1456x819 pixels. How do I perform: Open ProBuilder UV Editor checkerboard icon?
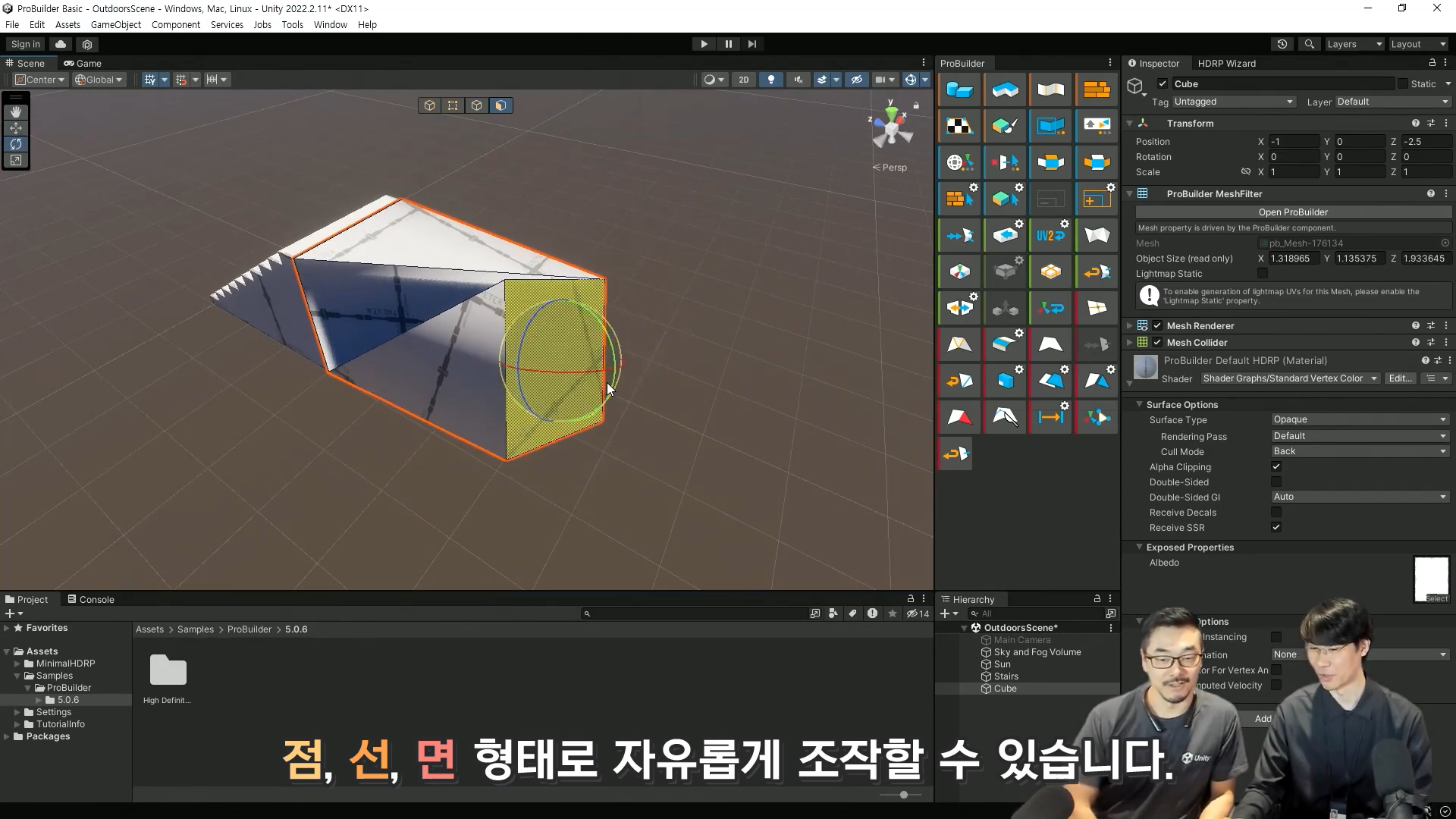pos(959,126)
